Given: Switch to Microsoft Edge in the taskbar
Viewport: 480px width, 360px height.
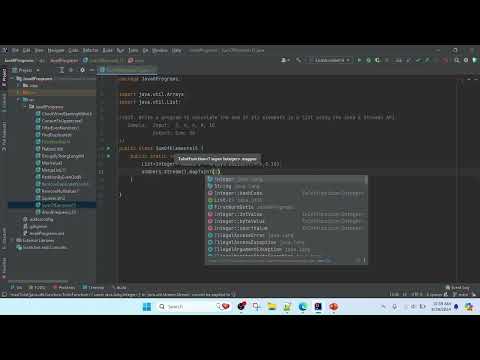Looking at the screenshot, I should [x=303, y=307].
